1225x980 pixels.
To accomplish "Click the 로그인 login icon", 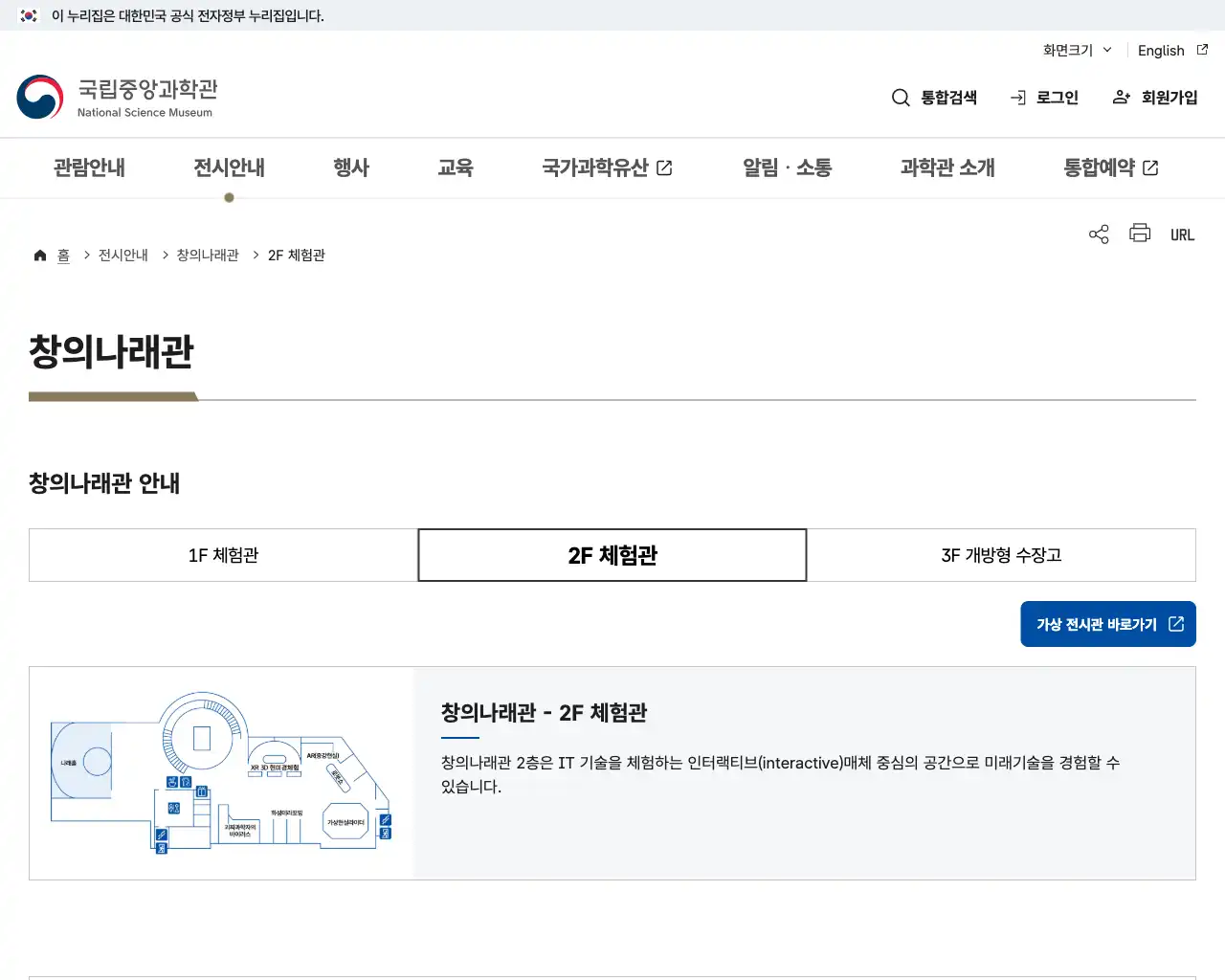I will (1016, 97).
